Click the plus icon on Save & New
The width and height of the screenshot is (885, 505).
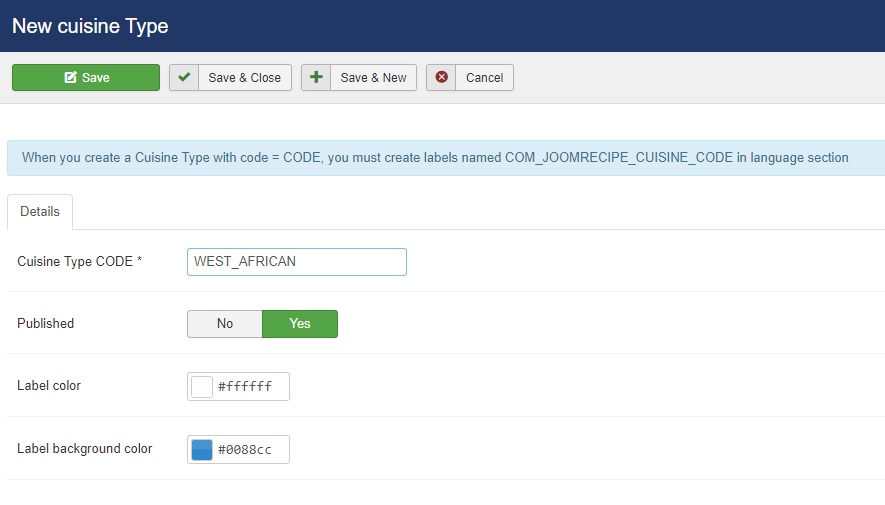click(x=316, y=77)
